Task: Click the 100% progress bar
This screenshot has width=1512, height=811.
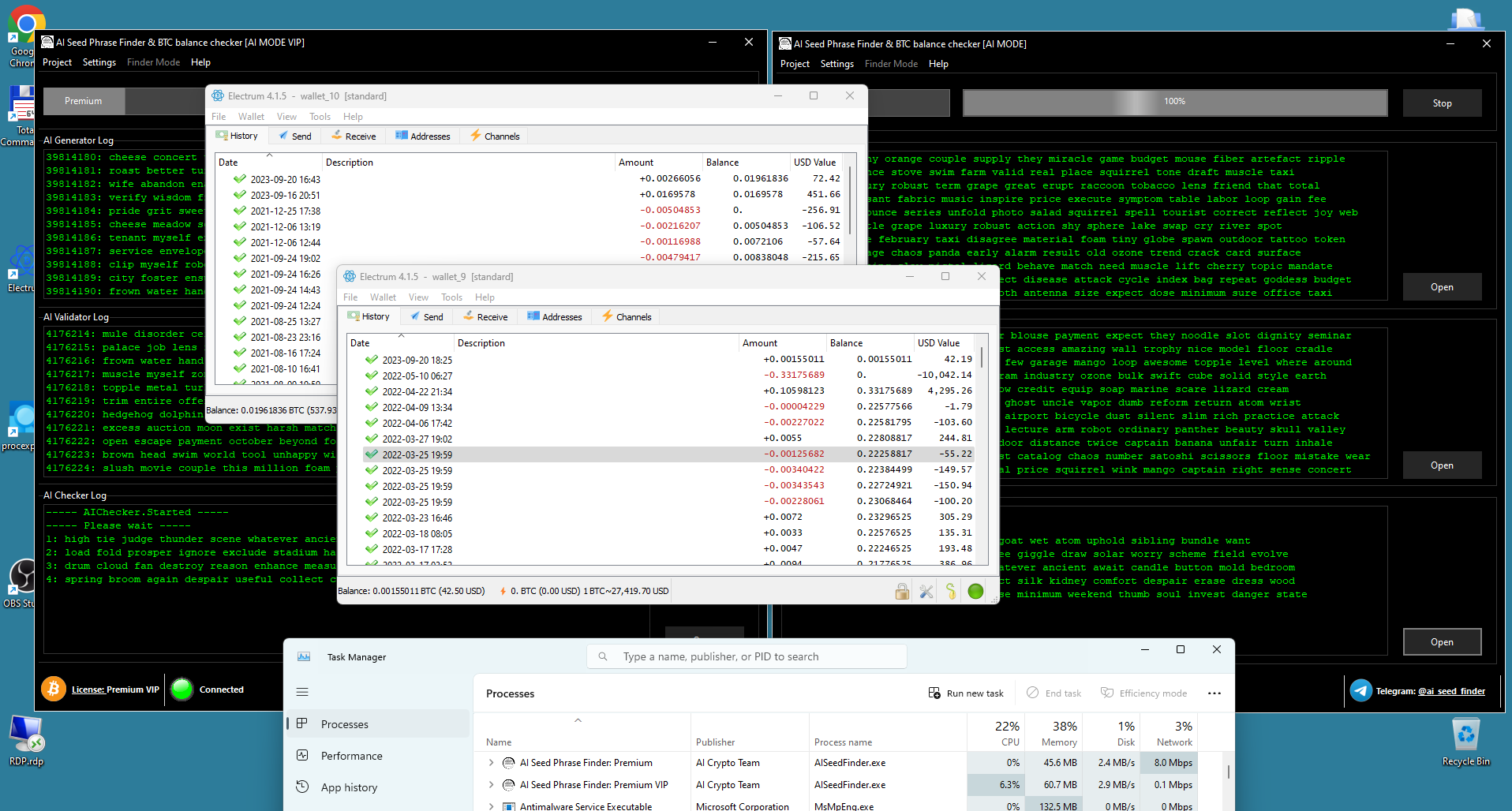Action: tap(1174, 103)
